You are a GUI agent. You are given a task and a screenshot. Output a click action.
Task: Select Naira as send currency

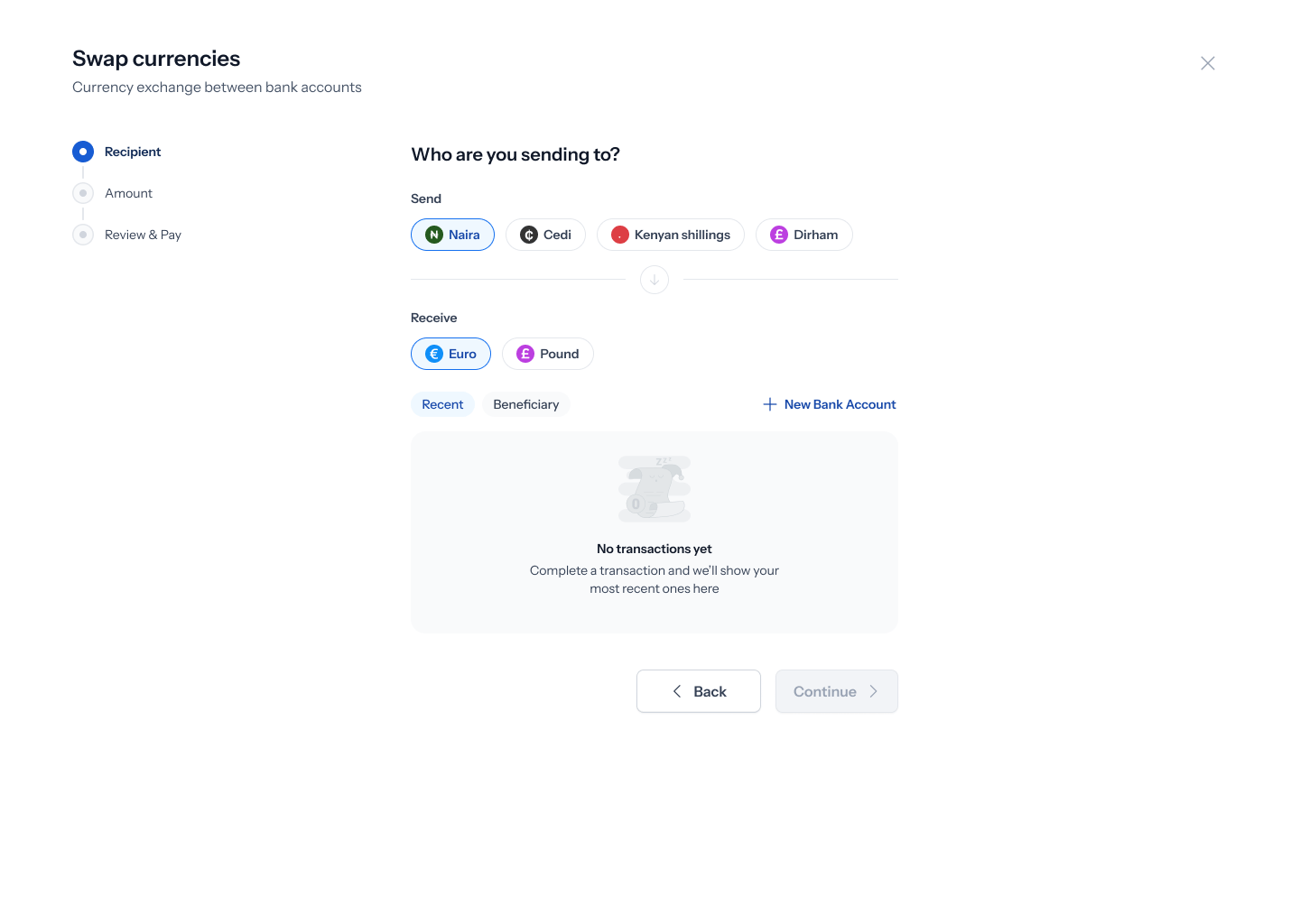point(452,235)
